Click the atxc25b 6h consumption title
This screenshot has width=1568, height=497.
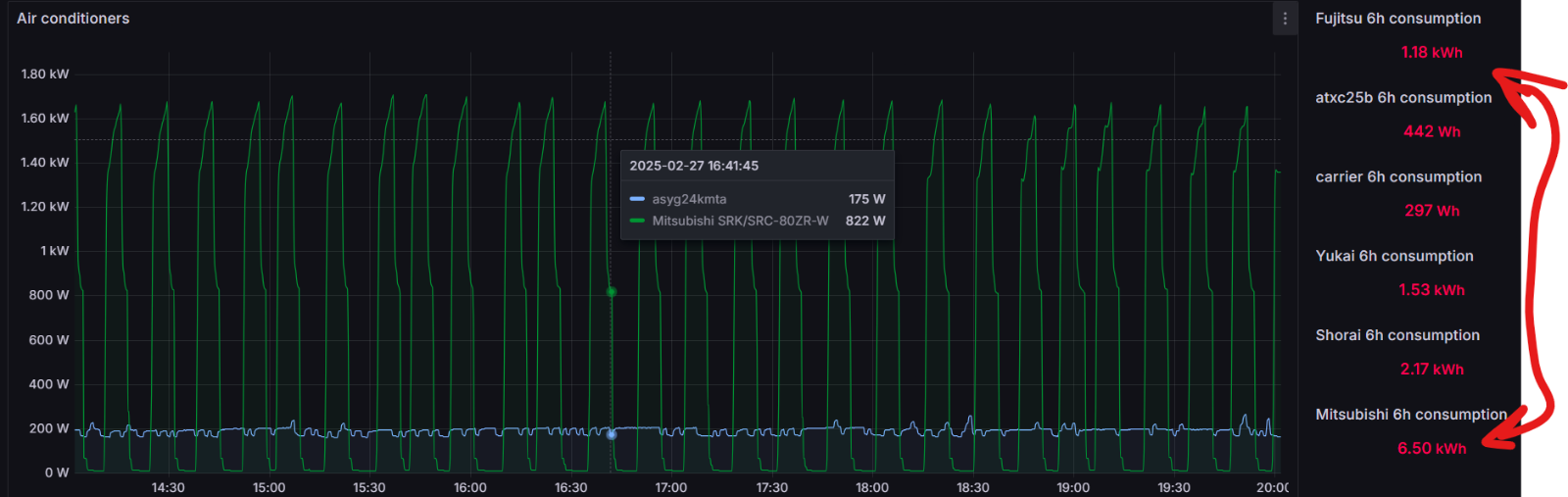tap(1403, 98)
